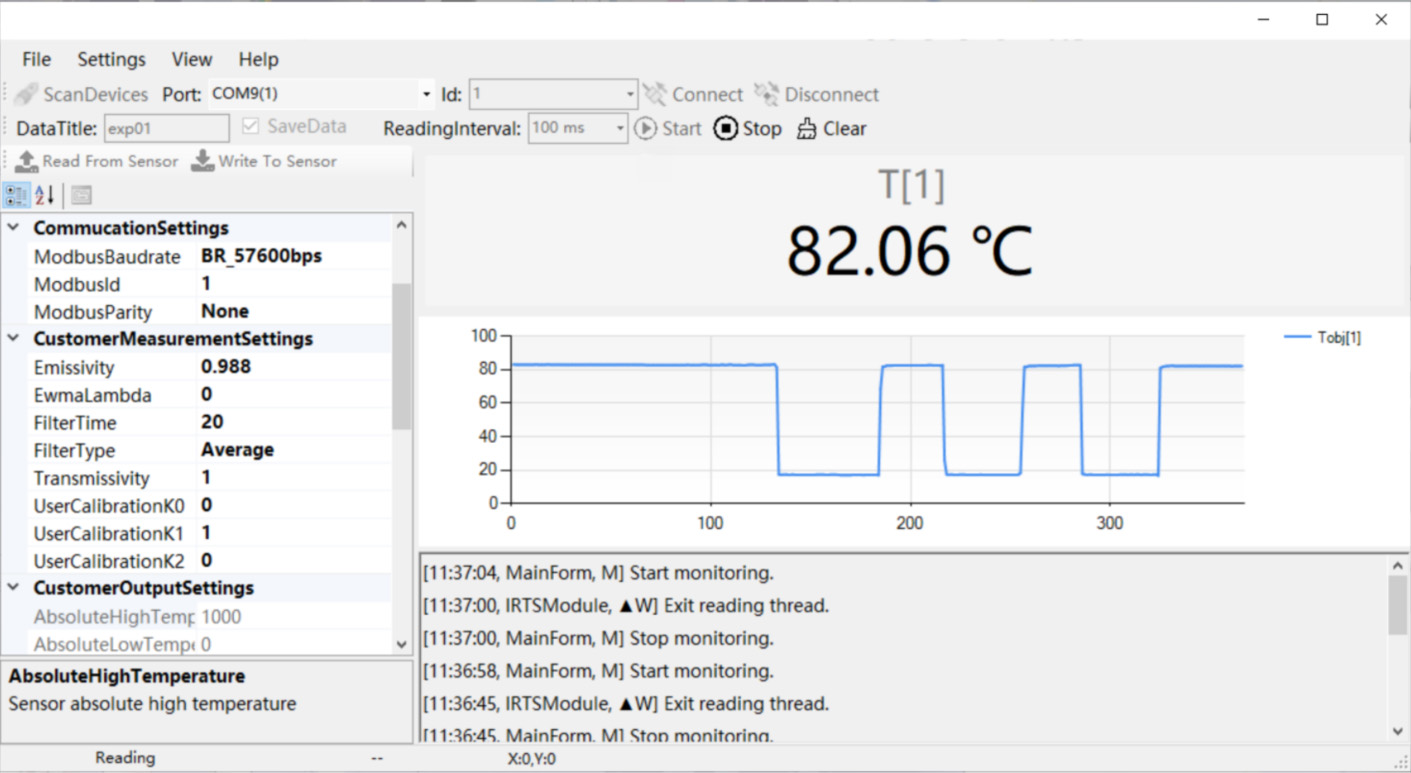Image resolution: width=1411 pixels, height=773 pixels.
Task: Click the ScanDevices toolbar icon
Action: [27, 94]
